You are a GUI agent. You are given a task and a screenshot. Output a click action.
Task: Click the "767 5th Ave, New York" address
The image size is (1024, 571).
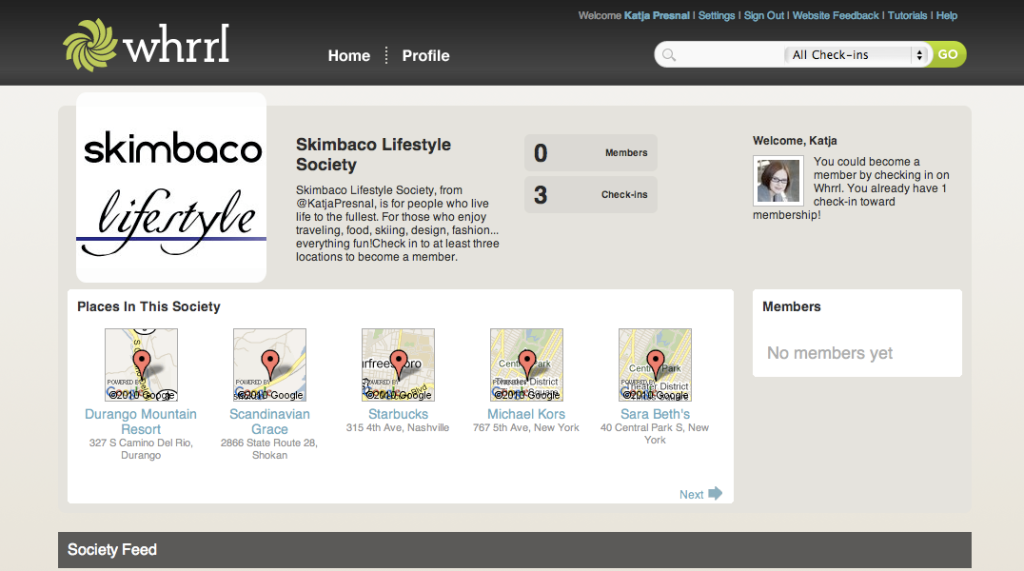526,427
